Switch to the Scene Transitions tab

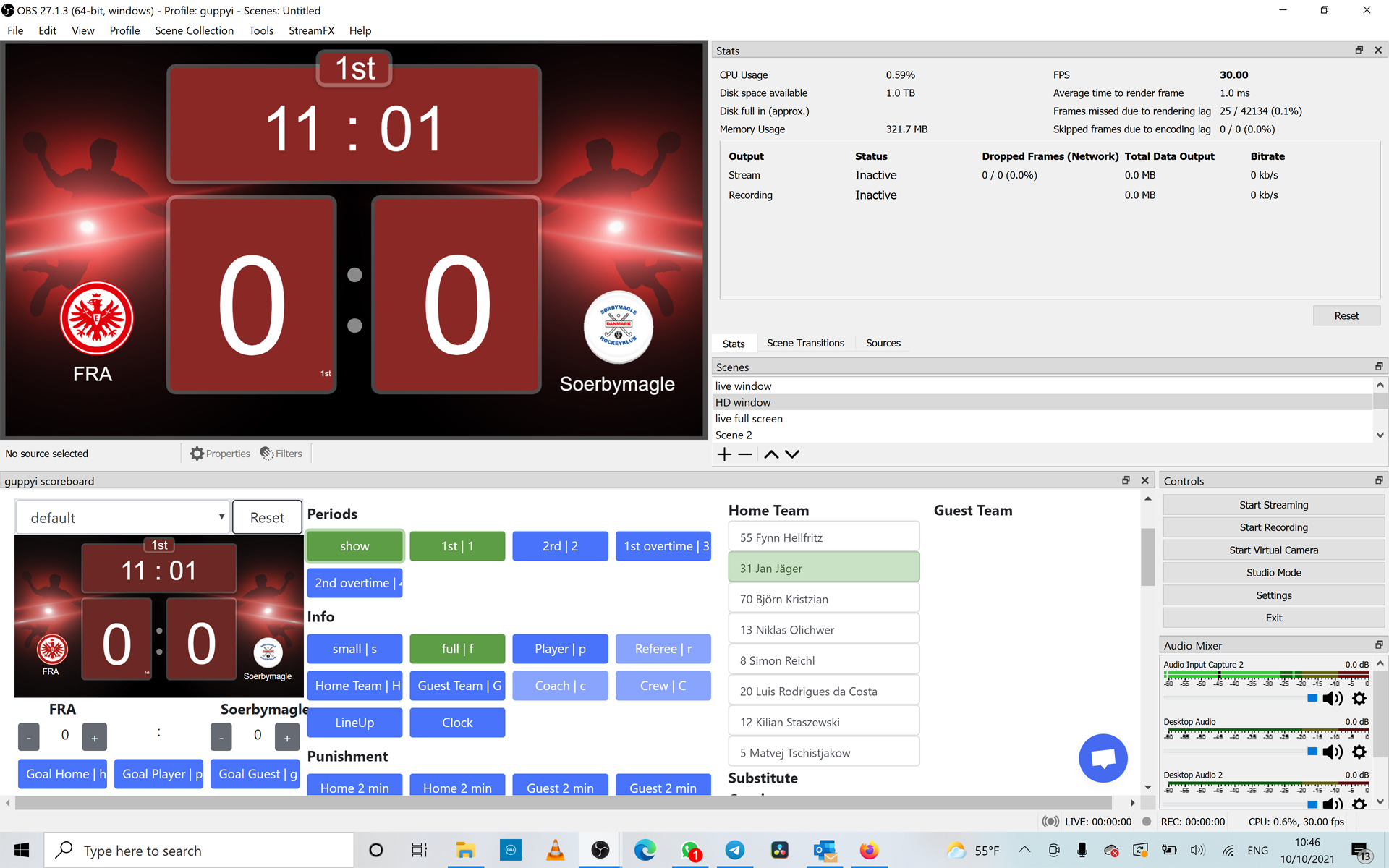point(805,342)
